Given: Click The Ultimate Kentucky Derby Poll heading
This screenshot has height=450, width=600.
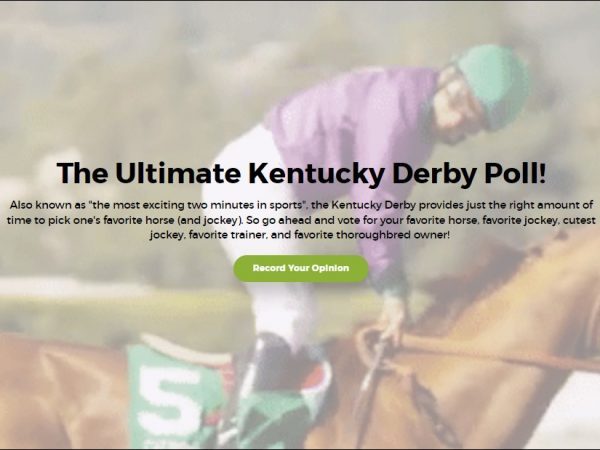Looking at the screenshot, I should [x=301, y=173].
